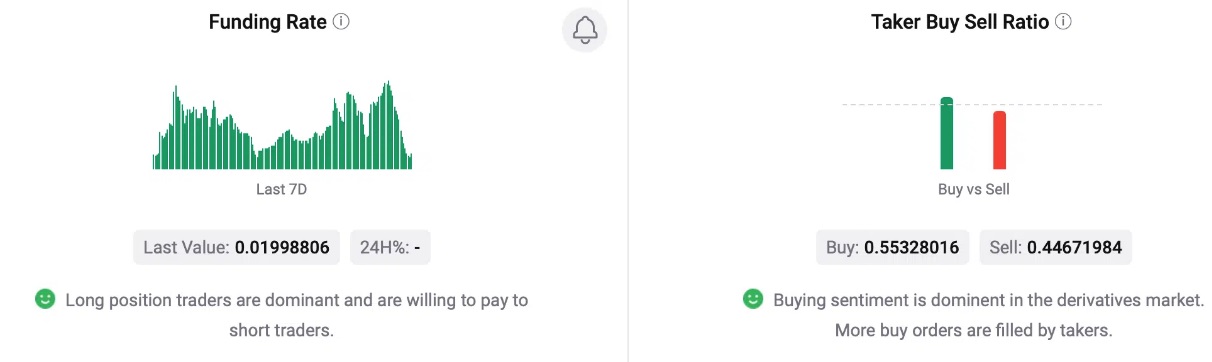Image resolution: width=1212 pixels, height=362 pixels.
Task: Click the Last 7D label
Action: pyautogui.click(x=281, y=188)
